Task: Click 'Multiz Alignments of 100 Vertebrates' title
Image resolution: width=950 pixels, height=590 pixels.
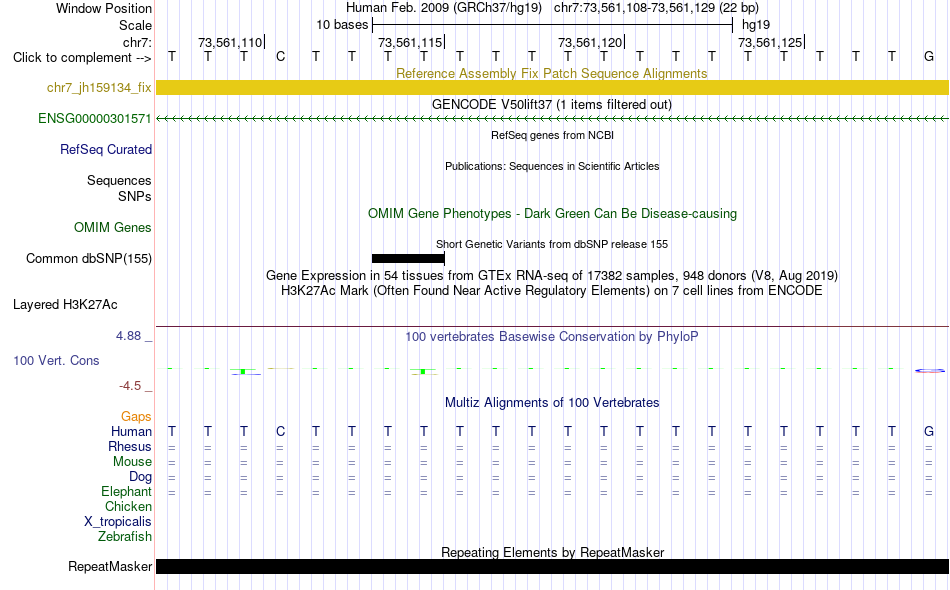Action: [552, 402]
